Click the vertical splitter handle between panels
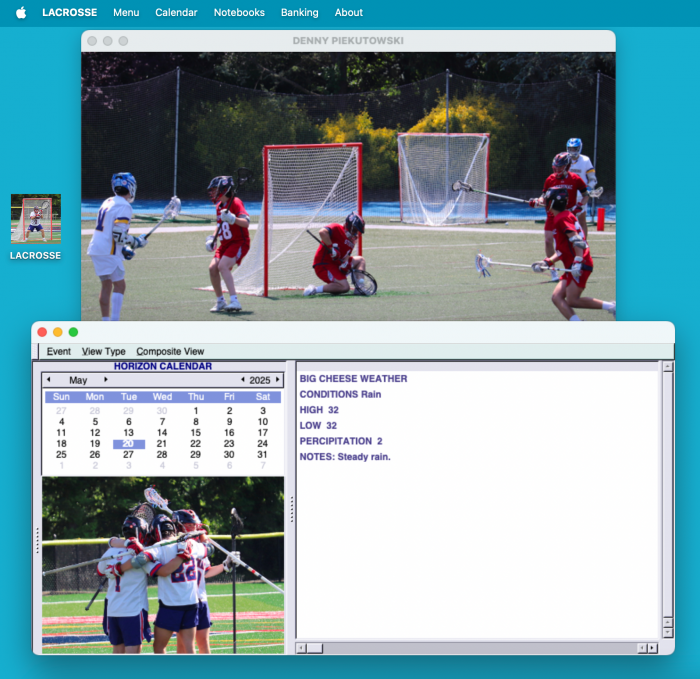This screenshot has height=679, width=700. pyautogui.click(x=291, y=508)
